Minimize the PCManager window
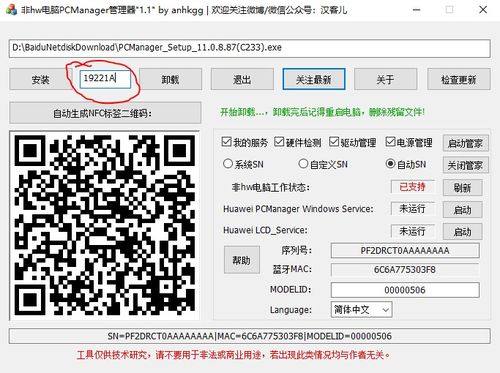500x373 pixels. tap(416, 10)
